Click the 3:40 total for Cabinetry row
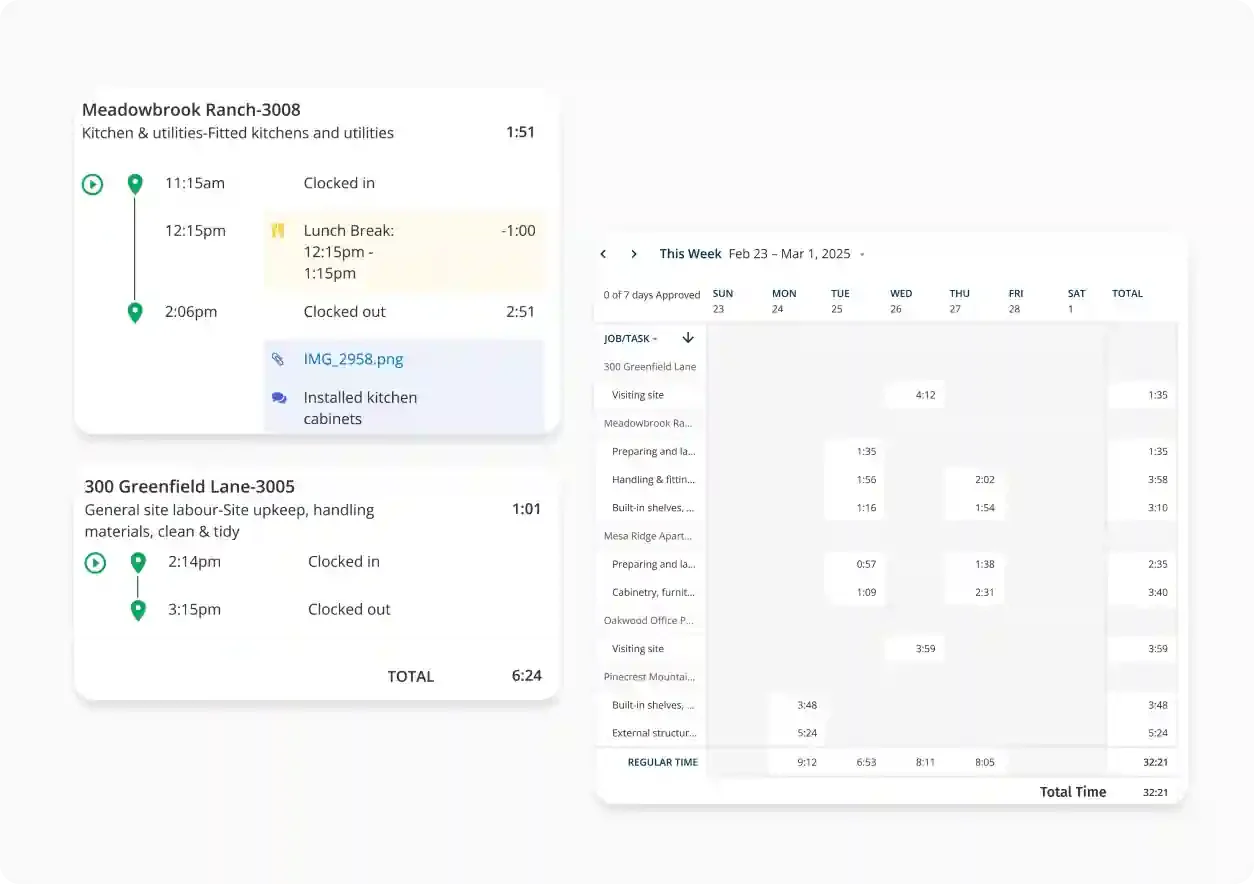Screen dimensions: 1254x884 (x=1157, y=592)
